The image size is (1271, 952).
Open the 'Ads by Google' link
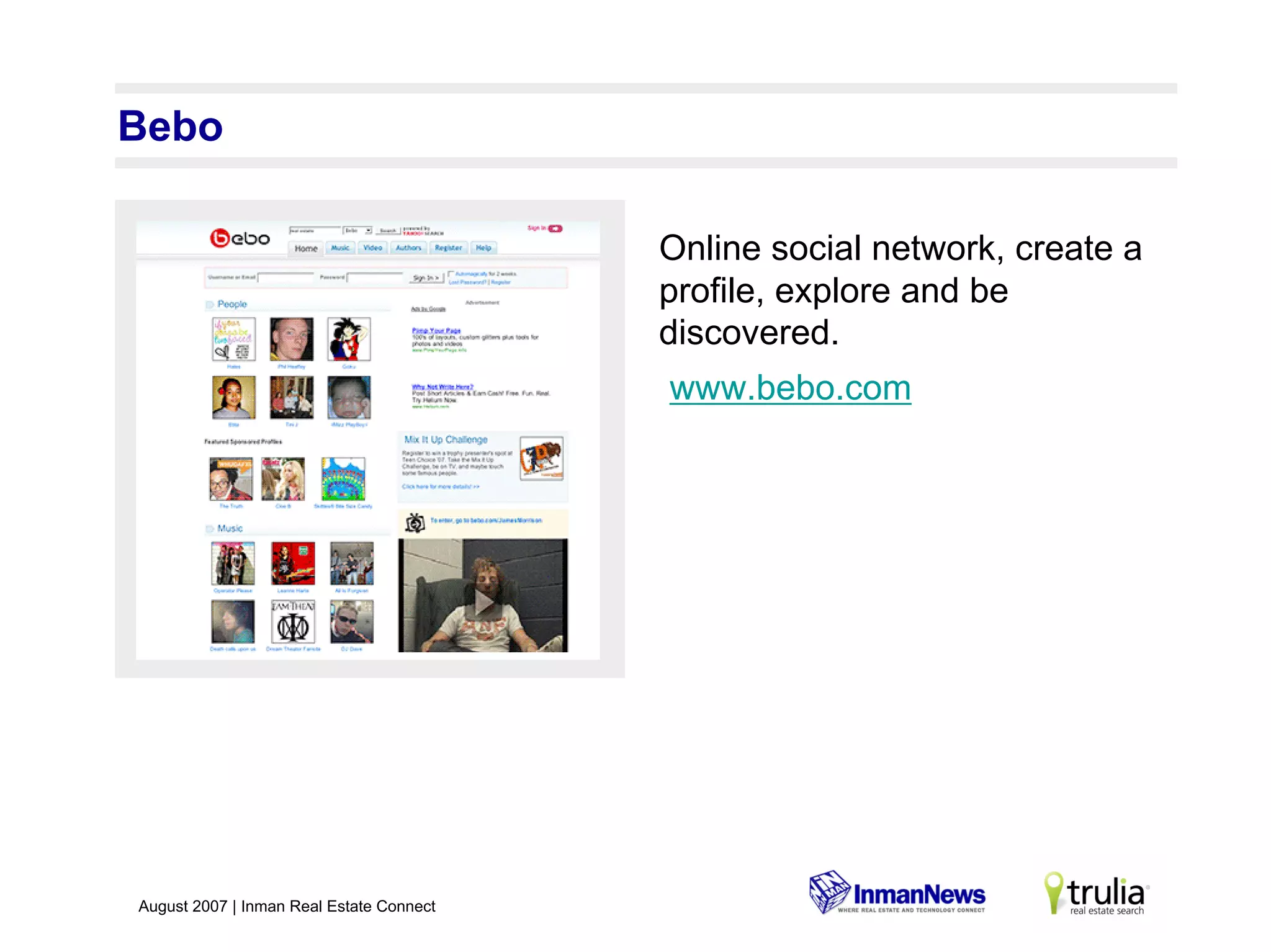point(428,309)
